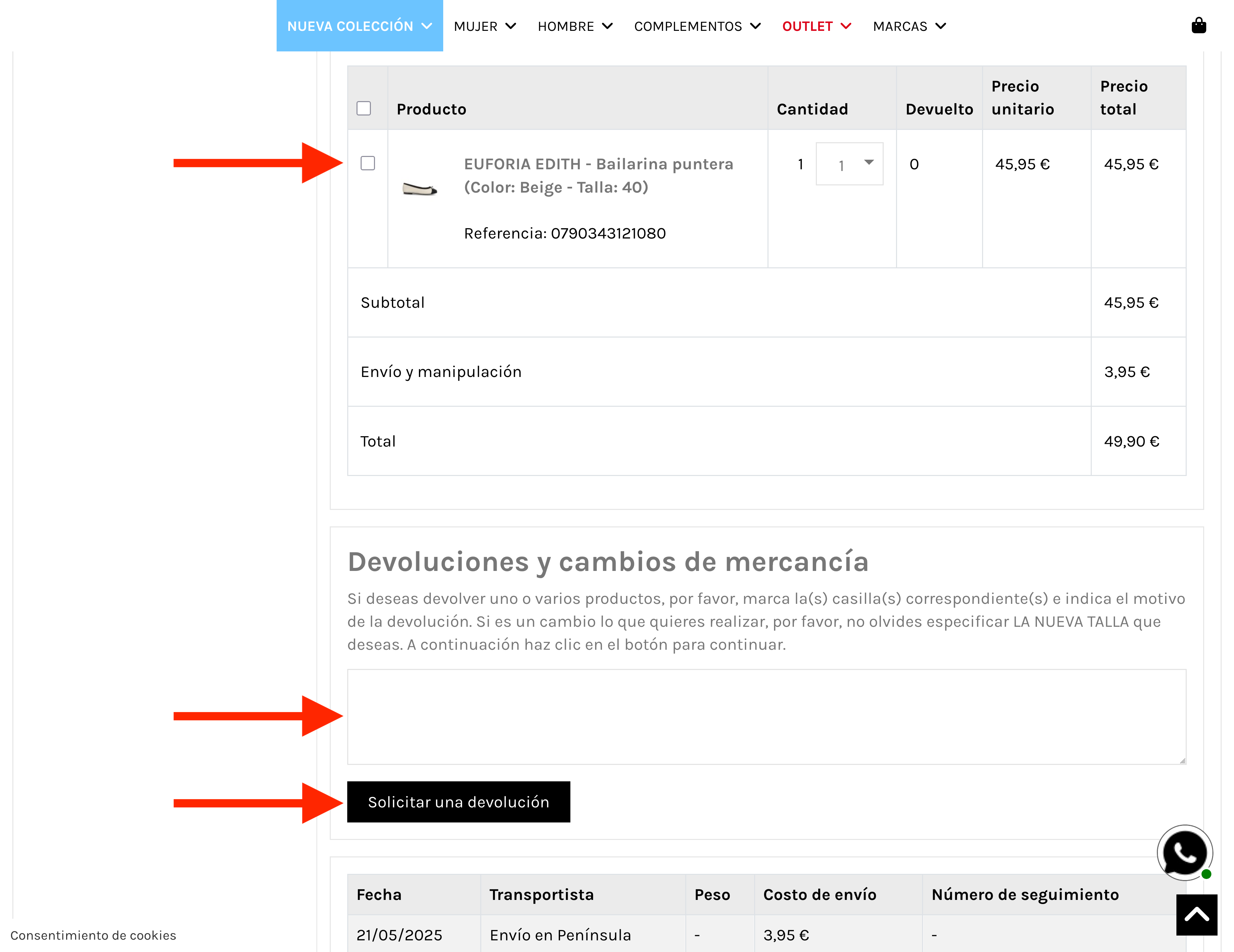
Task: Open the shopping bag cart icon
Action: pos(1198,26)
